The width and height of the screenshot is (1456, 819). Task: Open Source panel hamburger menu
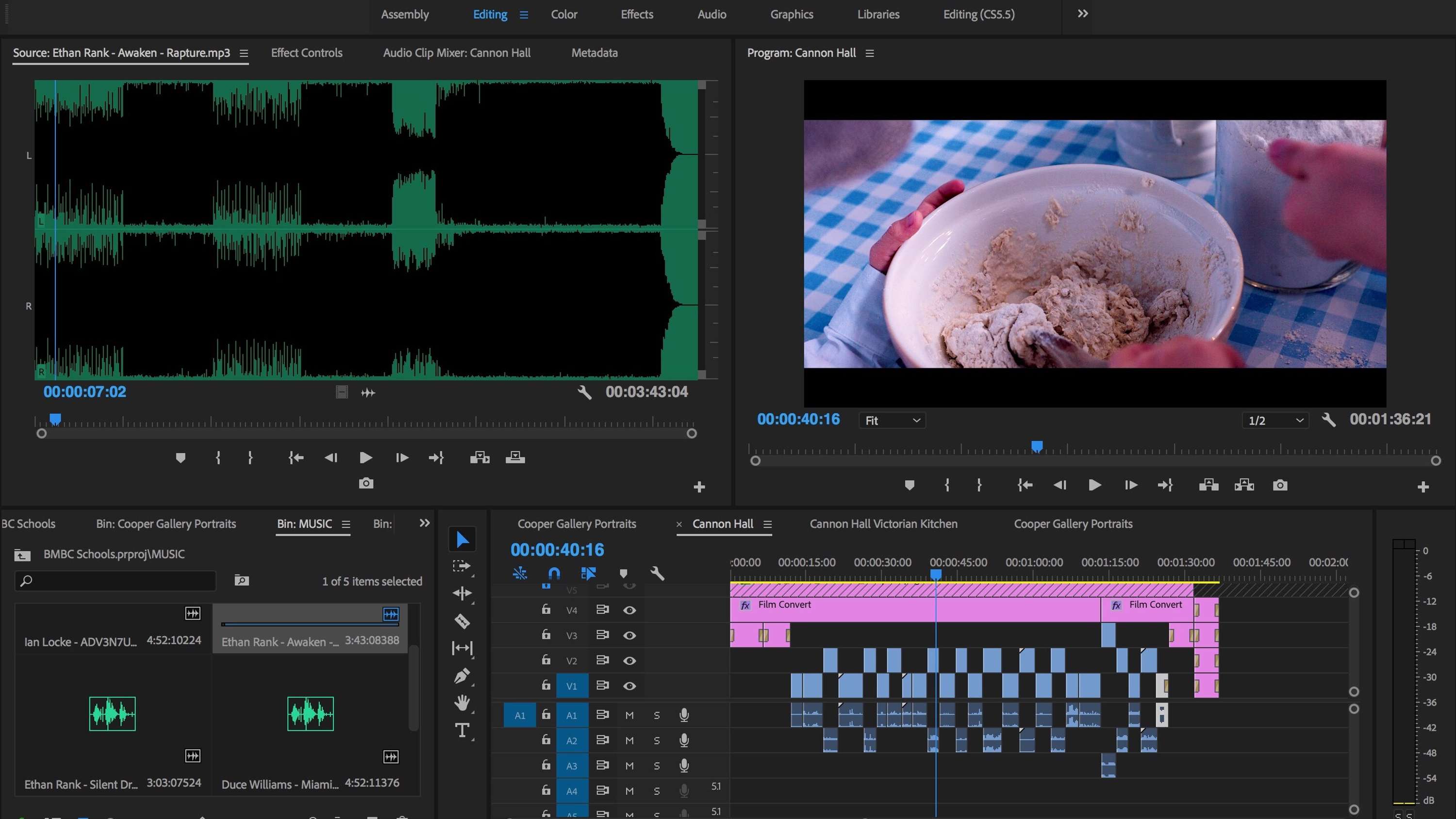click(244, 53)
